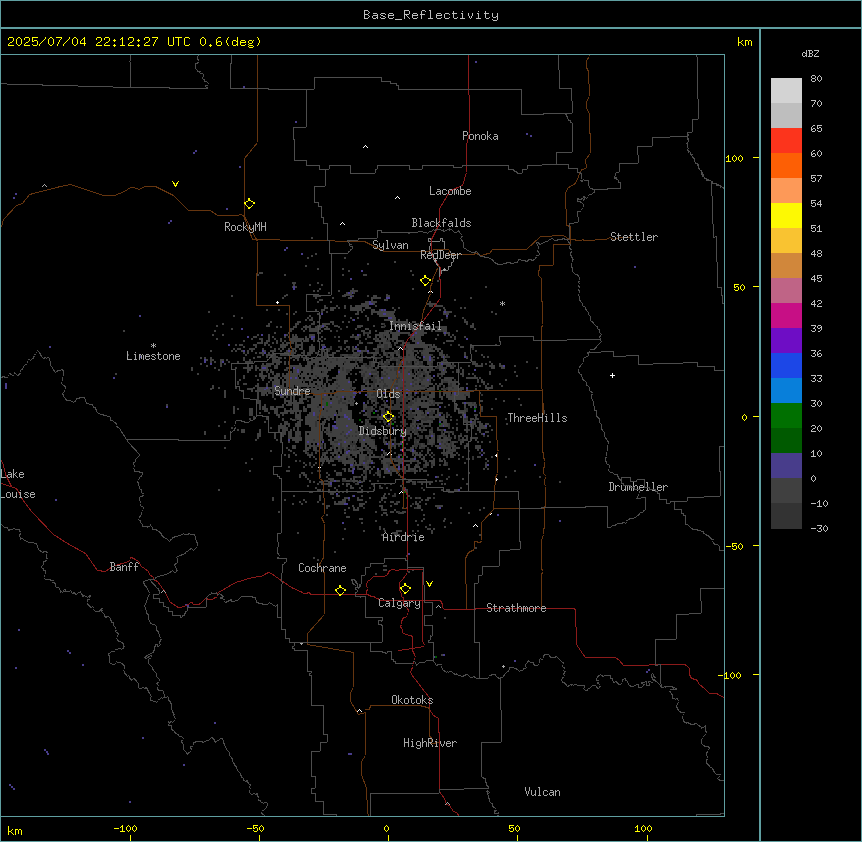Click the yellow diamond marker above RockyMH
The width and height of the screenshot is (862, 842).
coord(249,203)
